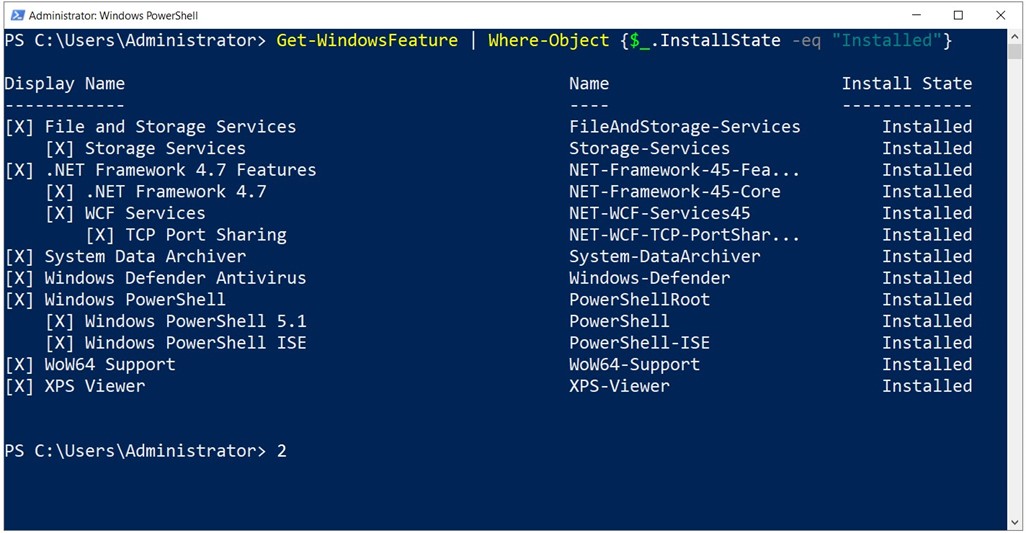Viewport: 1026px width, 533px height.
Task: Click the scrollbar down arrow
Action: pos(1015,522)
